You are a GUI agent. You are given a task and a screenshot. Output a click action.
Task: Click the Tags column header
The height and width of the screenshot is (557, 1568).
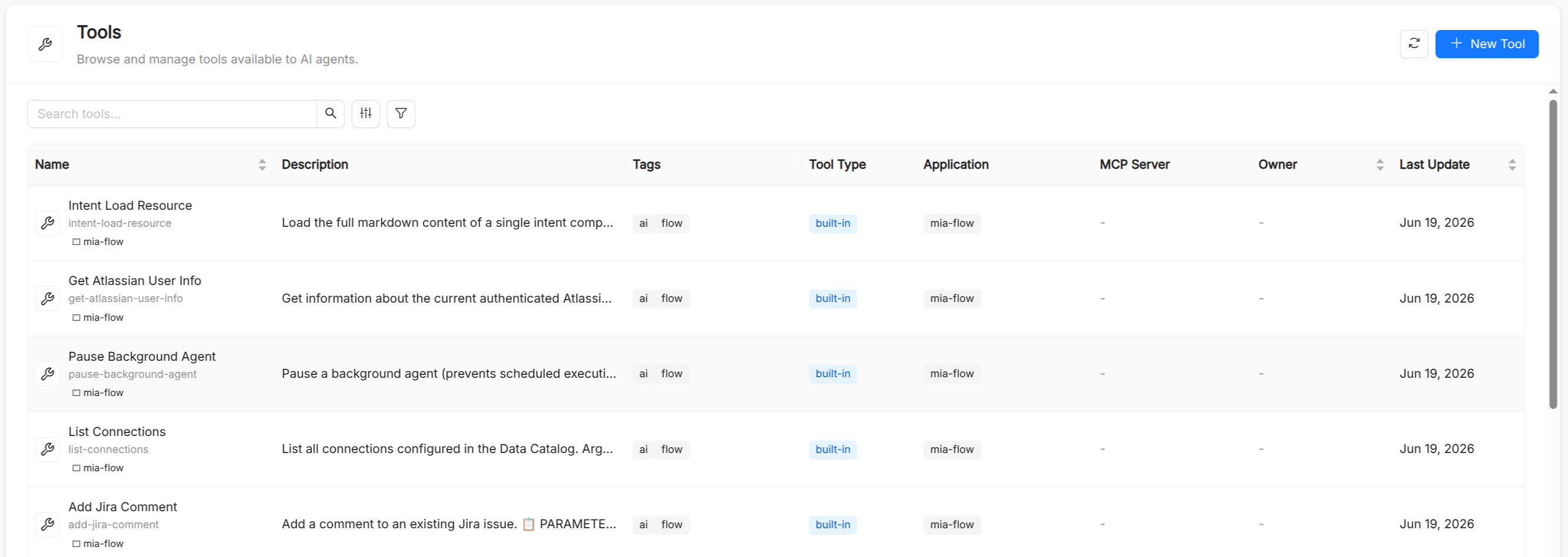646,165
